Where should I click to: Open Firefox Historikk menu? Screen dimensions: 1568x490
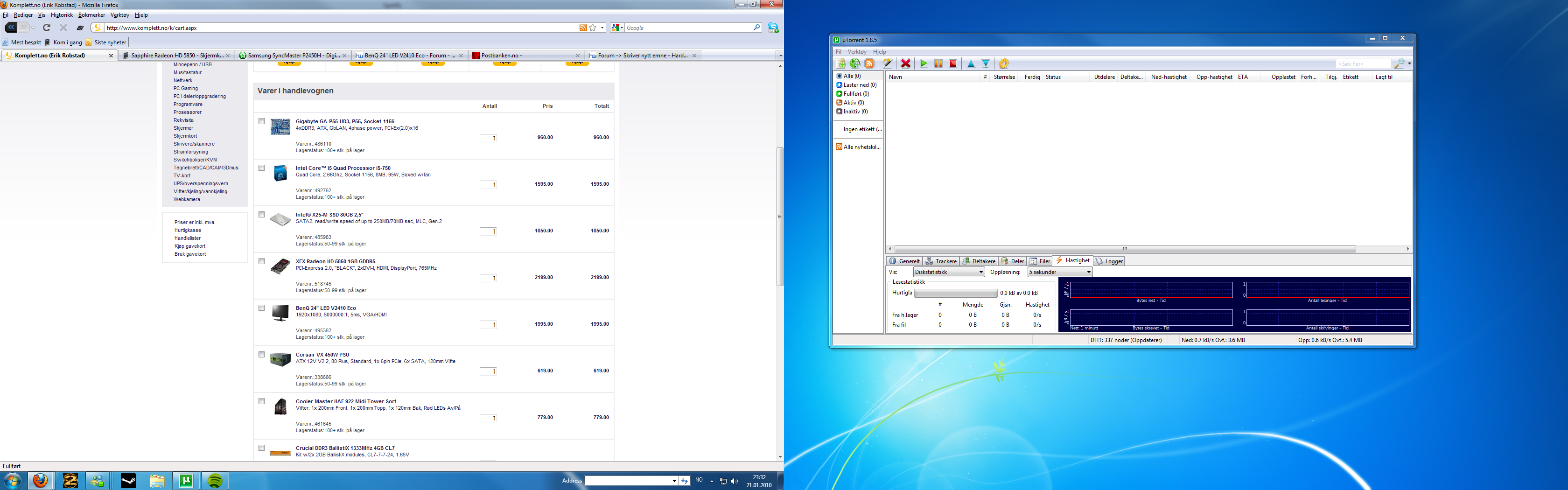[62, 14]
